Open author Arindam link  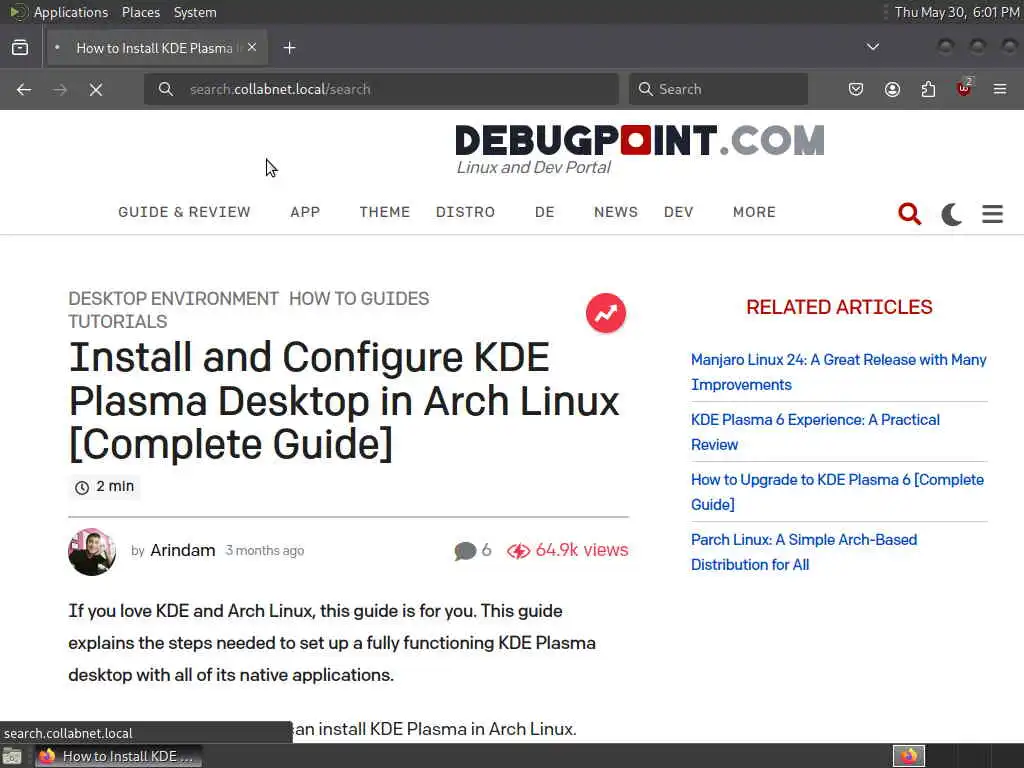click(x=183, y=551)
